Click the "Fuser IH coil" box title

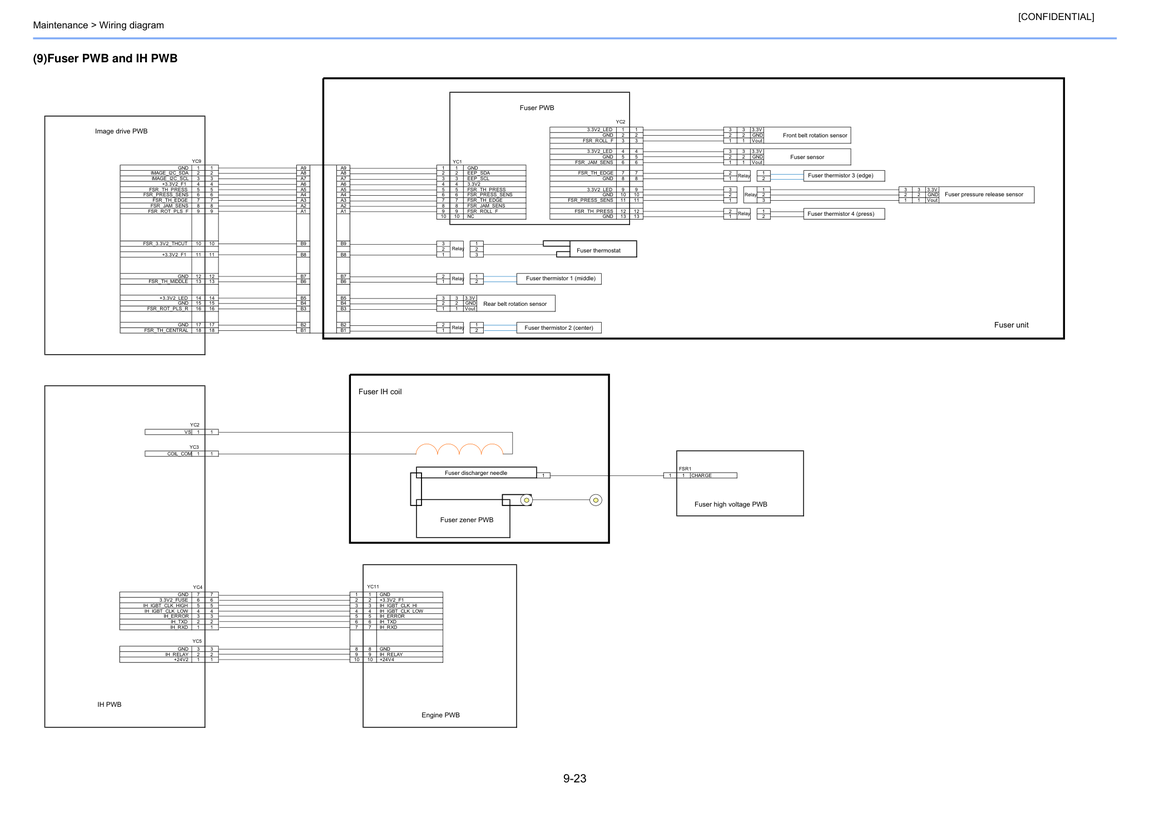point(380,391)
